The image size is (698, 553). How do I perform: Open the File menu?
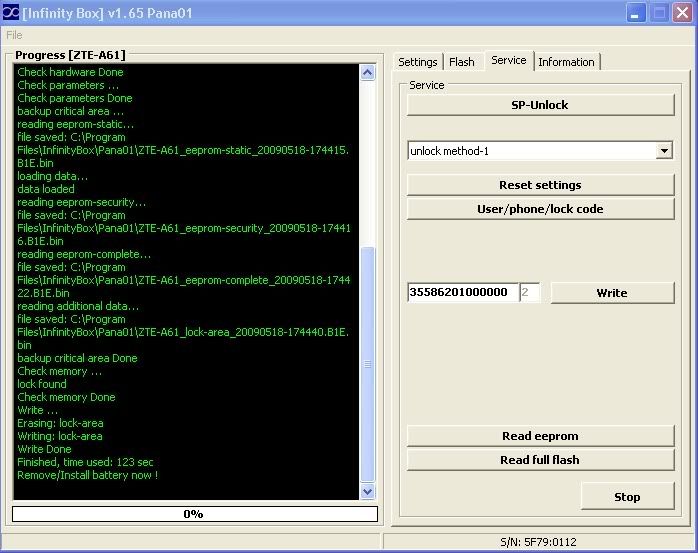(x=14, y=35)
